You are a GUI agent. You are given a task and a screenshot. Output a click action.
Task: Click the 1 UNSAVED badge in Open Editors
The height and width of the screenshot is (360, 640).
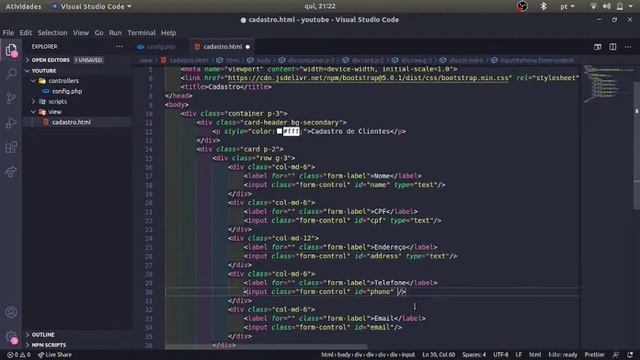(x=89, y=60)
